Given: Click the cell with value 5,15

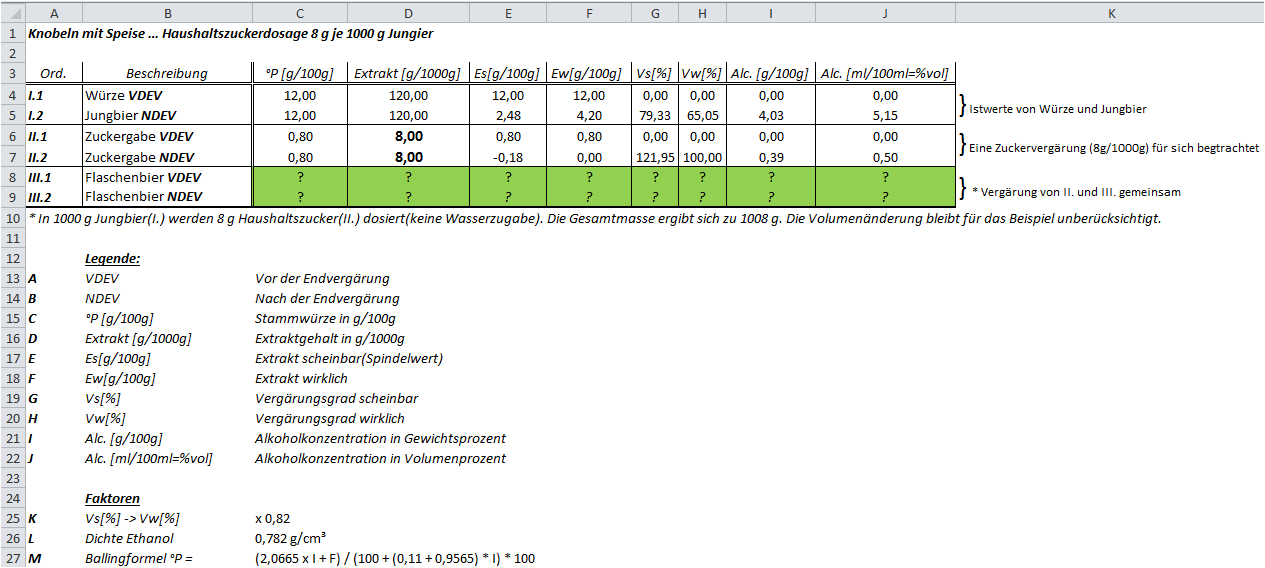Looking at the screenshot, I should coord(885,116).
